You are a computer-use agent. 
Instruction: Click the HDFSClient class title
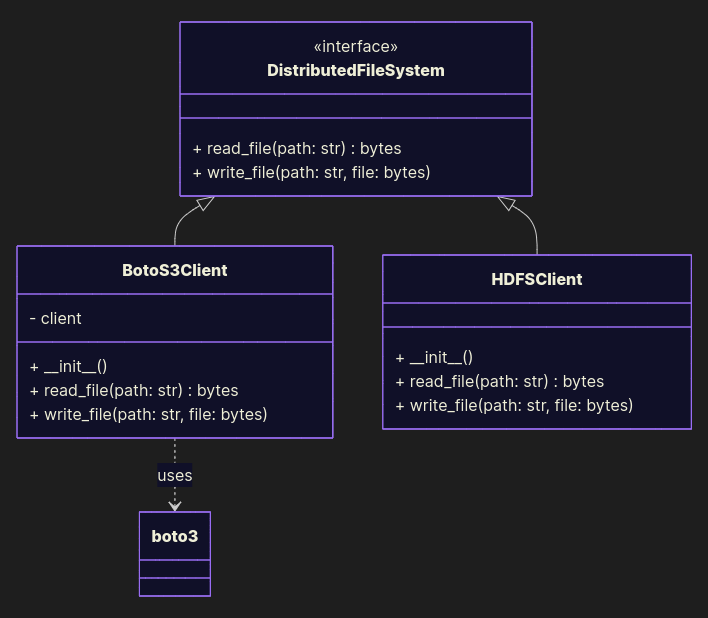click(537, 279)
